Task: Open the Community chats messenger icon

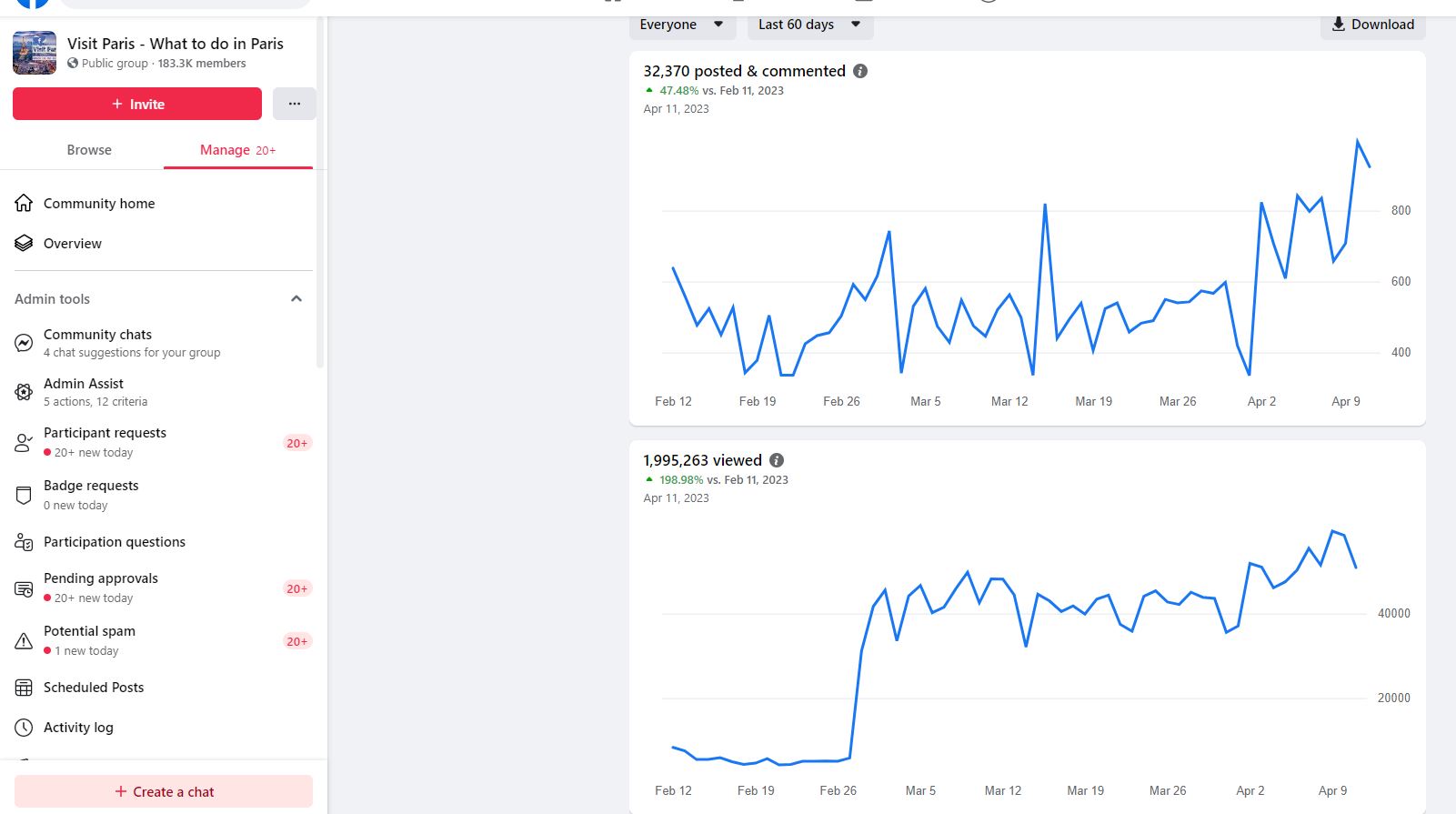Action: pos(24,343)
